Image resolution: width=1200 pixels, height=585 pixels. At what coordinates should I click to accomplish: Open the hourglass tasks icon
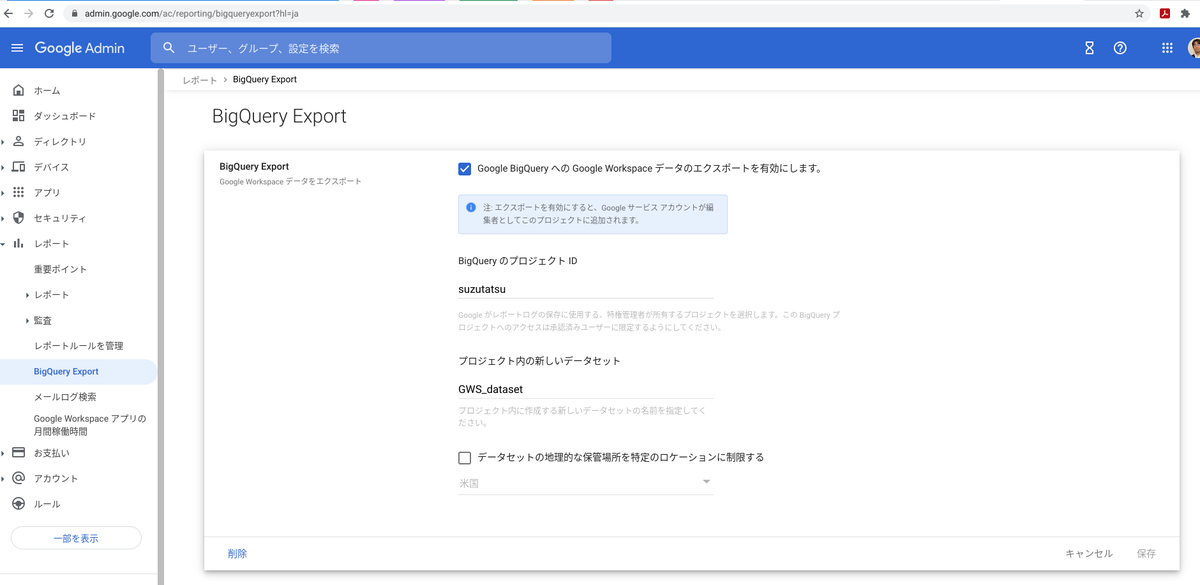tap(1089, 48)
